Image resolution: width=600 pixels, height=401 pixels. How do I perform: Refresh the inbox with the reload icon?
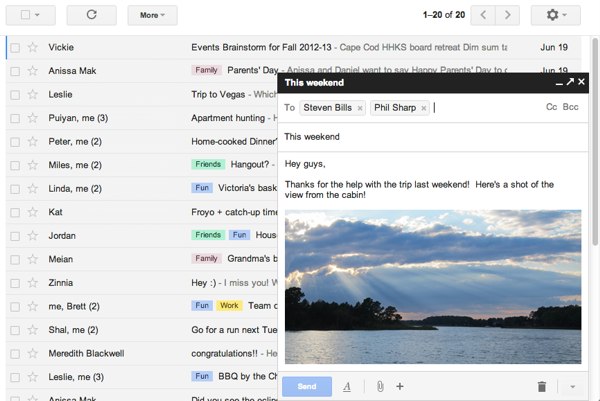pos(92,15)
